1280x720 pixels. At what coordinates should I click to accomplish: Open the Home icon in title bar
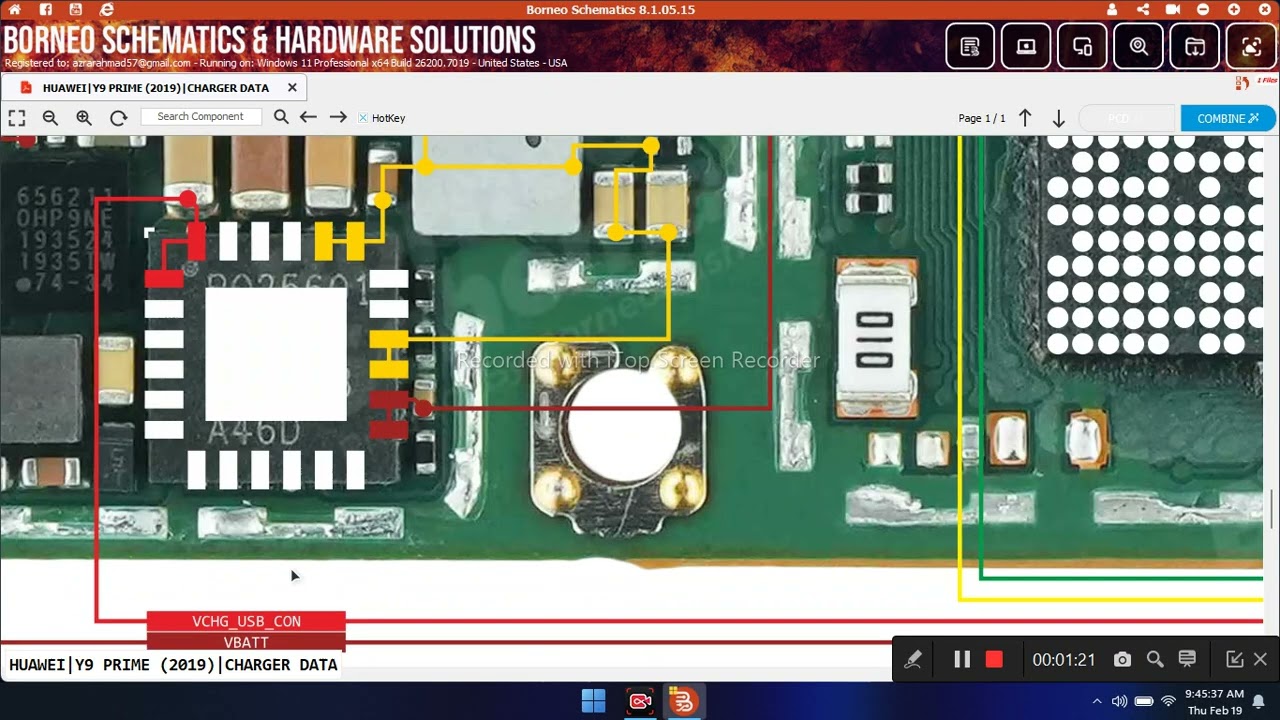coord(14,10)
